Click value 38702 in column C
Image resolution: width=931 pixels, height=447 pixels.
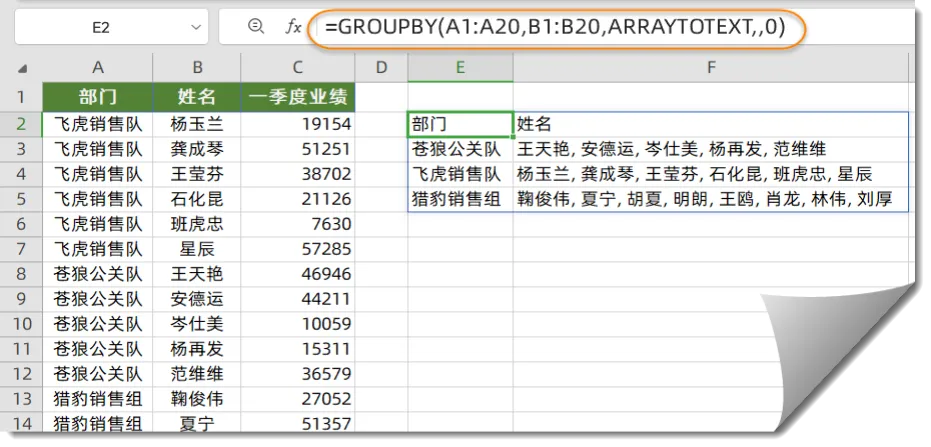tap(298, 174)
